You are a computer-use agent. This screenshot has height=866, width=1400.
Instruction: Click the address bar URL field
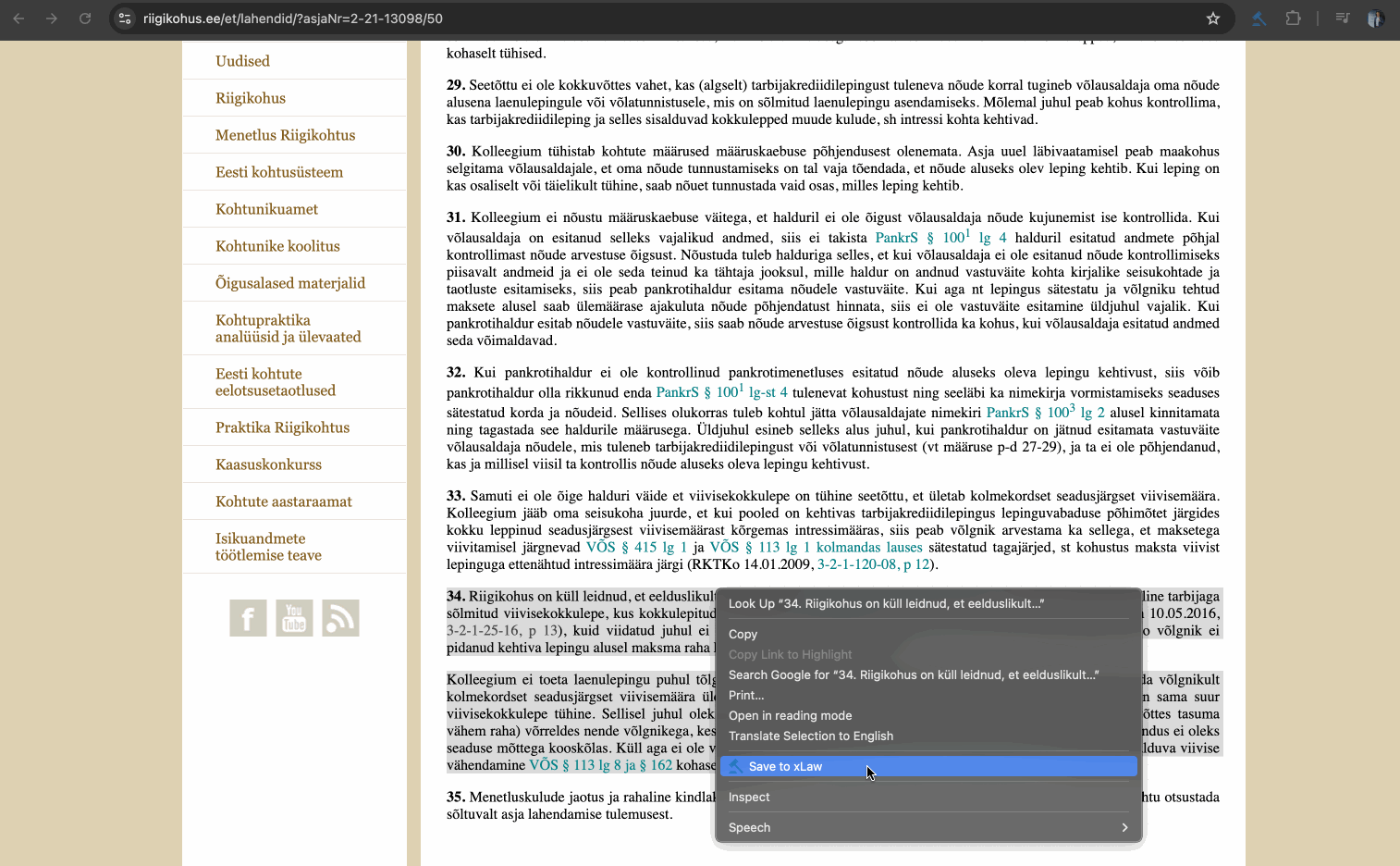point(647,19)
